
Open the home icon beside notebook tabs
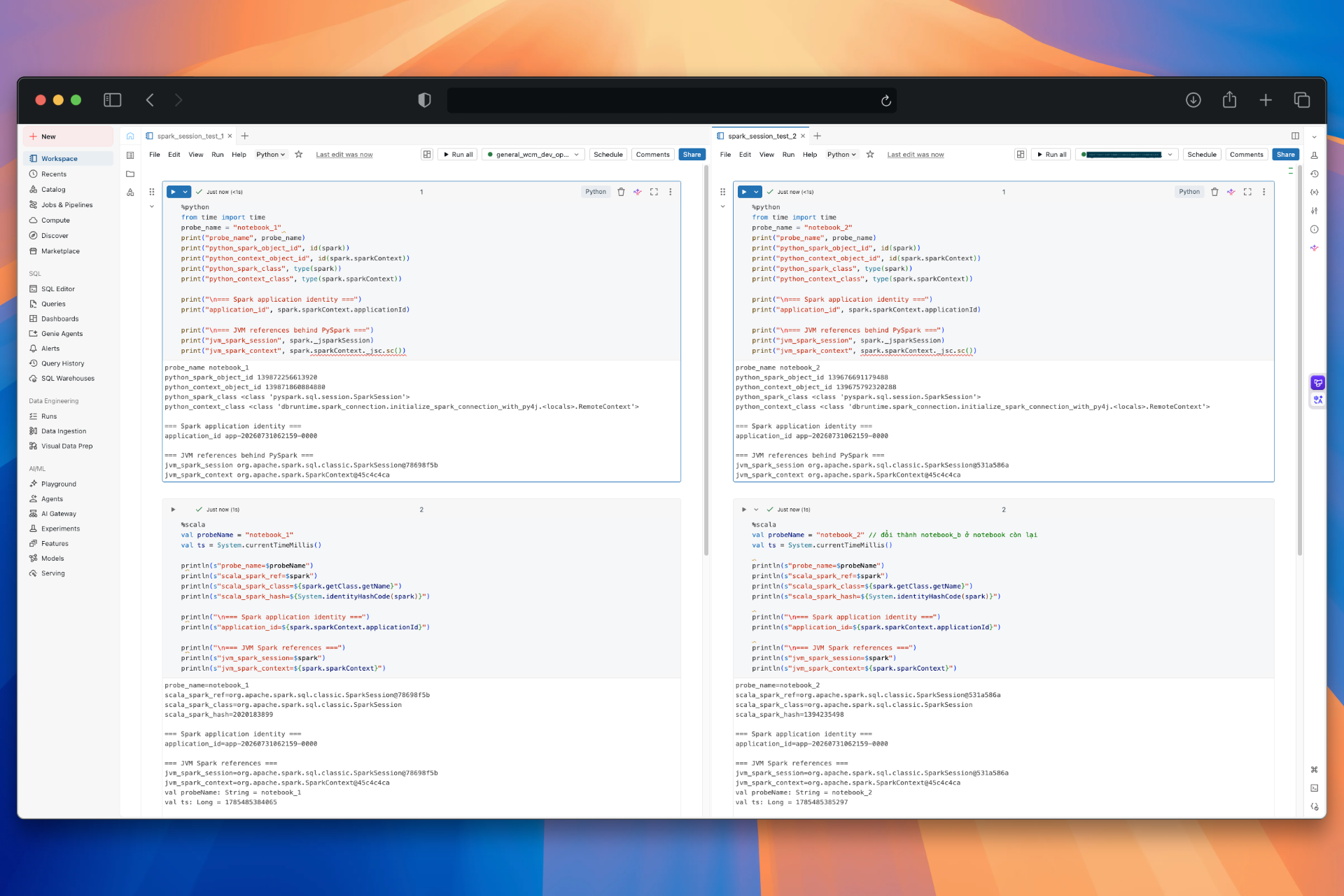(x=130, y=136)
